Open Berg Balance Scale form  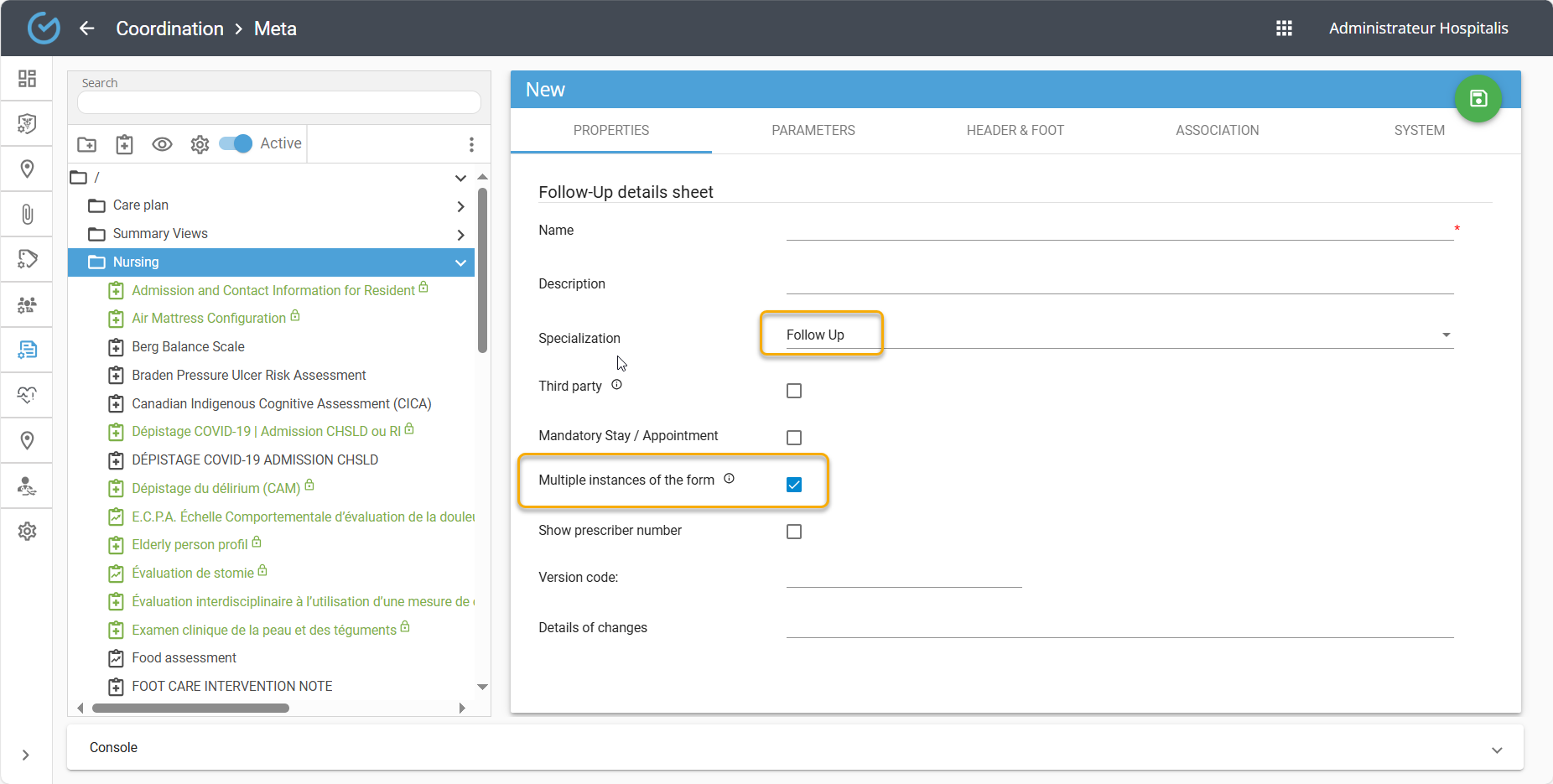(x=188, y=347)
